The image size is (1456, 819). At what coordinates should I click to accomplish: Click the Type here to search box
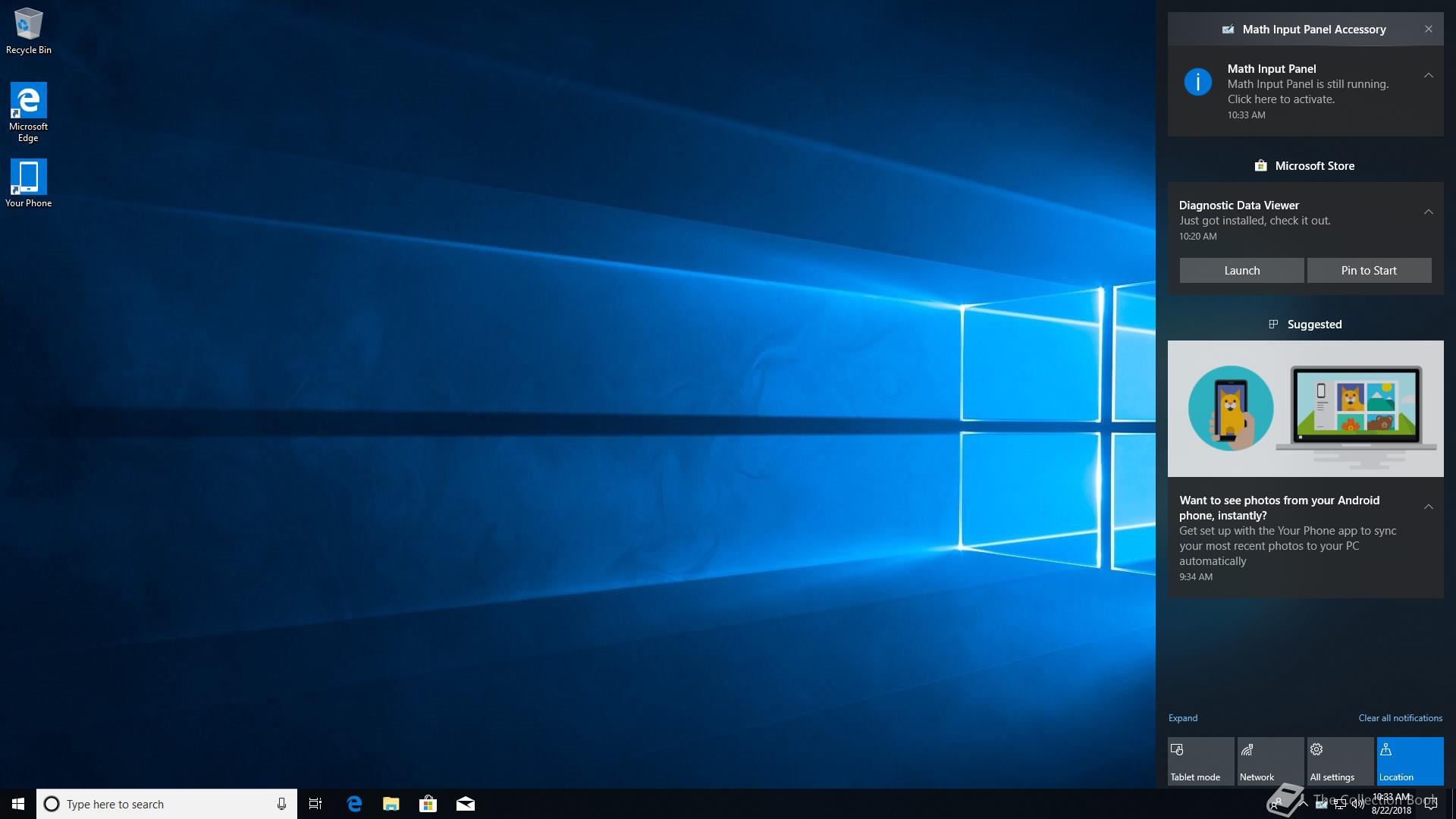point(167,804)
